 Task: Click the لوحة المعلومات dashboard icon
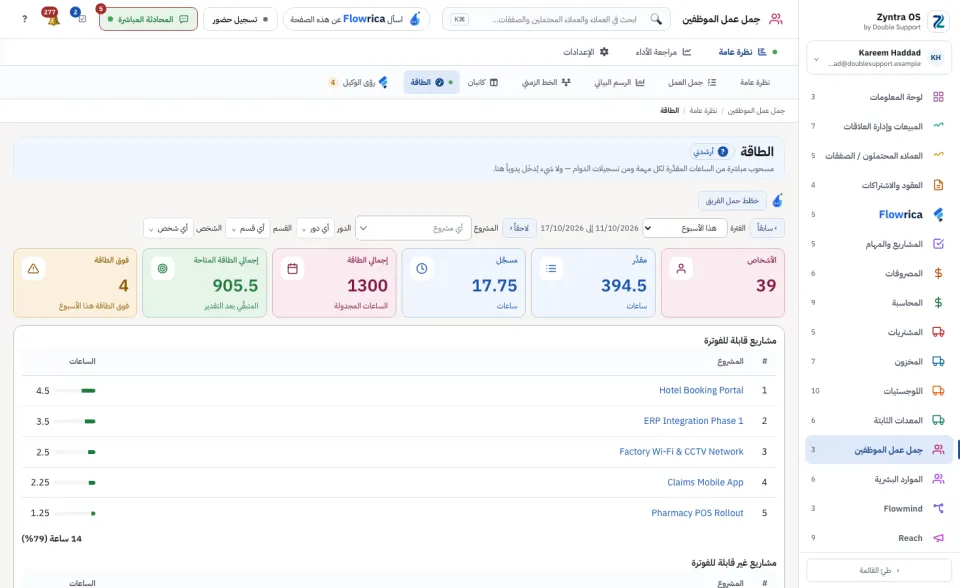tap(938, 97)
